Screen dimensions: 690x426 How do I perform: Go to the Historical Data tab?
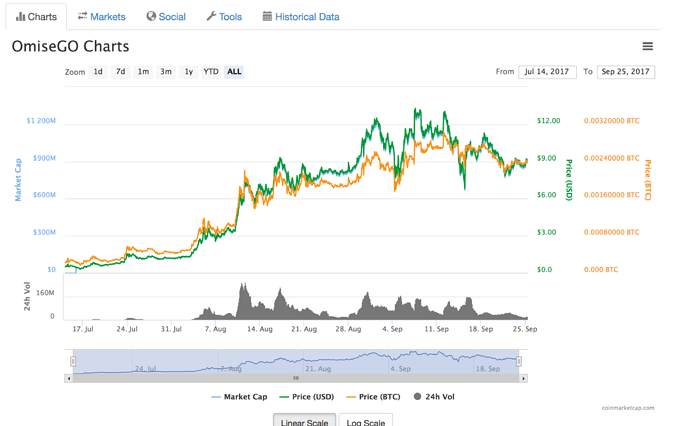(x=301, y=17)
